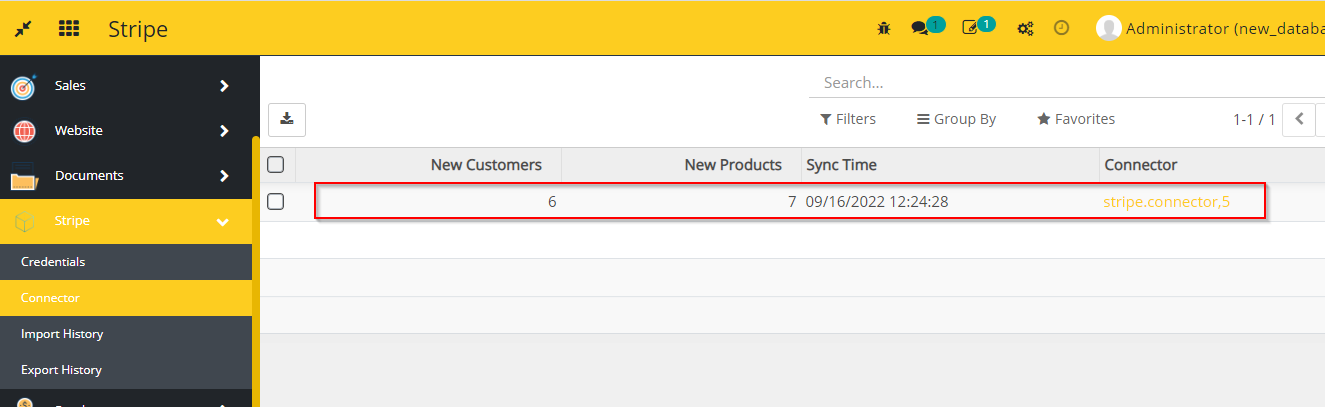Check the stripe.connector,5 row checkbox
Viewport: 1325px width, 407px height.
pyautogui.click(x=276, y=202)
